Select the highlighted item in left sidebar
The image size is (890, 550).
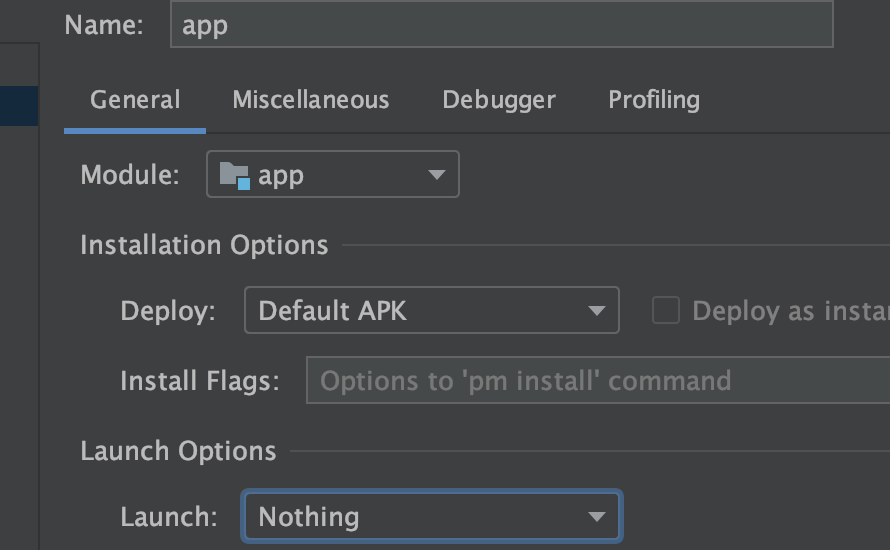click(x=19, y=106)
